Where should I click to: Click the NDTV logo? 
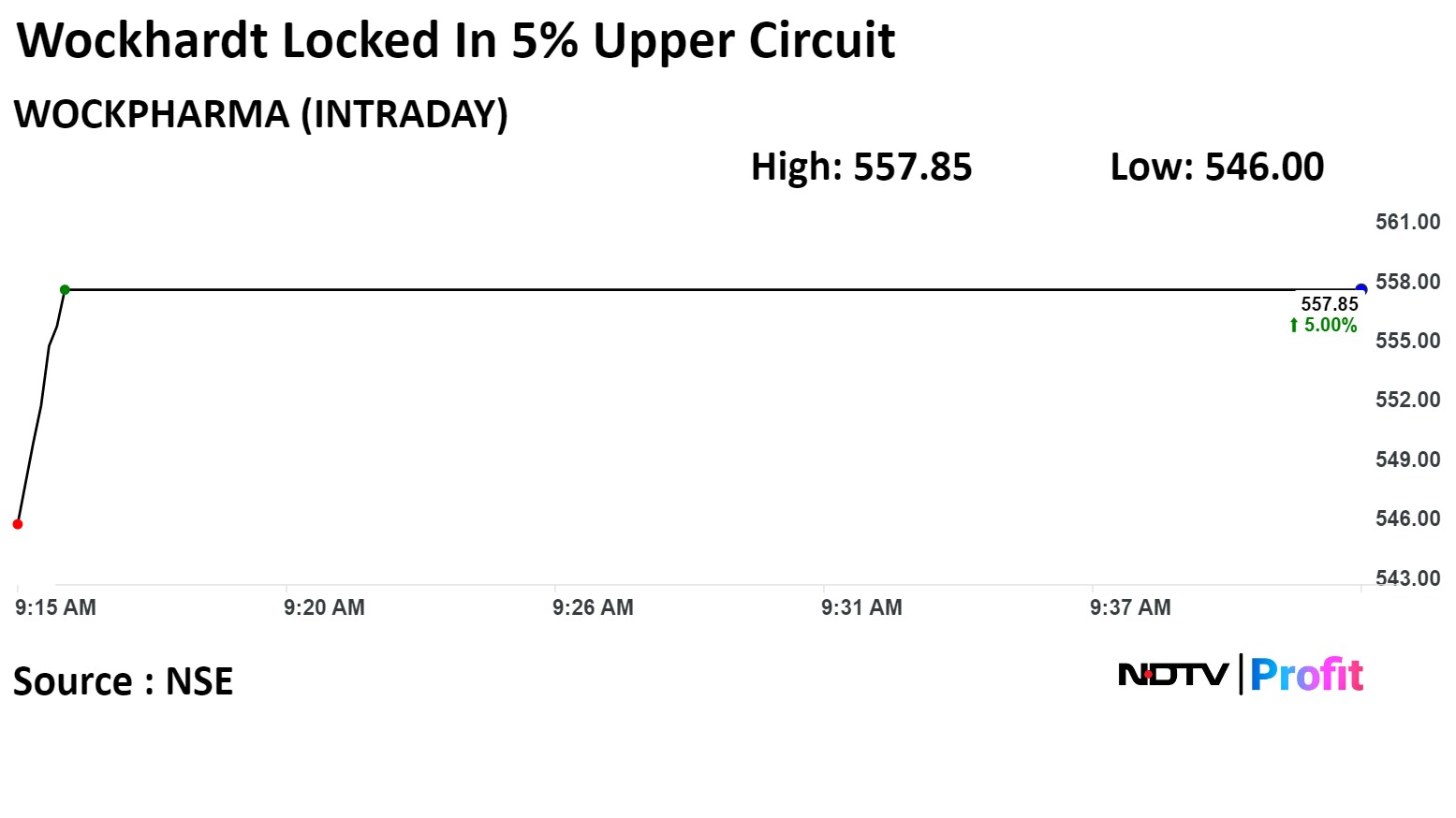[x=1173, y=674]
